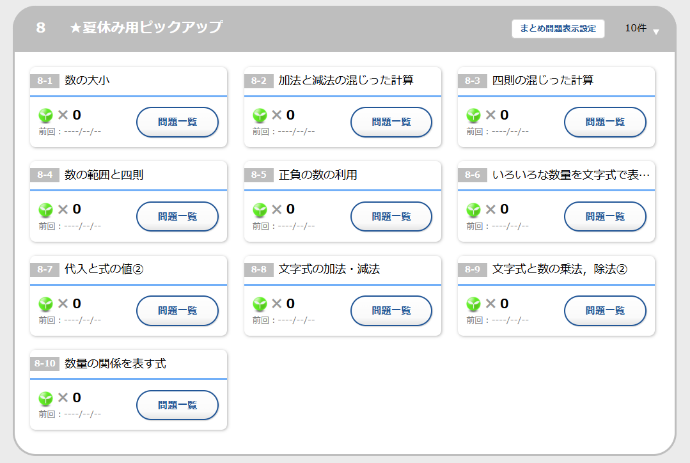Click the green sprout icon in card 8-1

tap(45, 115)
